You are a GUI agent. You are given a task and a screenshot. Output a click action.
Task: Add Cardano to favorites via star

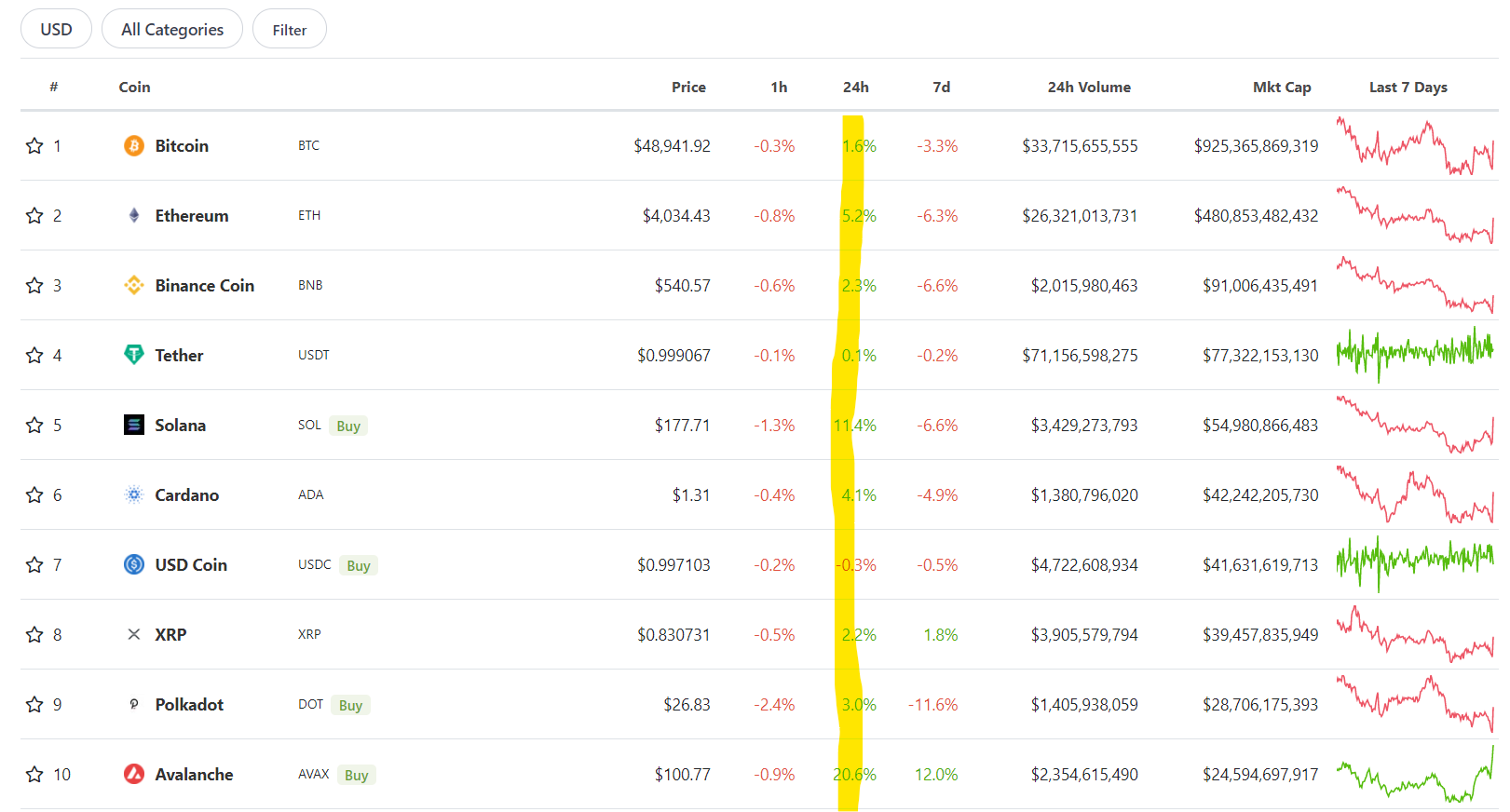(x=34, y=494)
